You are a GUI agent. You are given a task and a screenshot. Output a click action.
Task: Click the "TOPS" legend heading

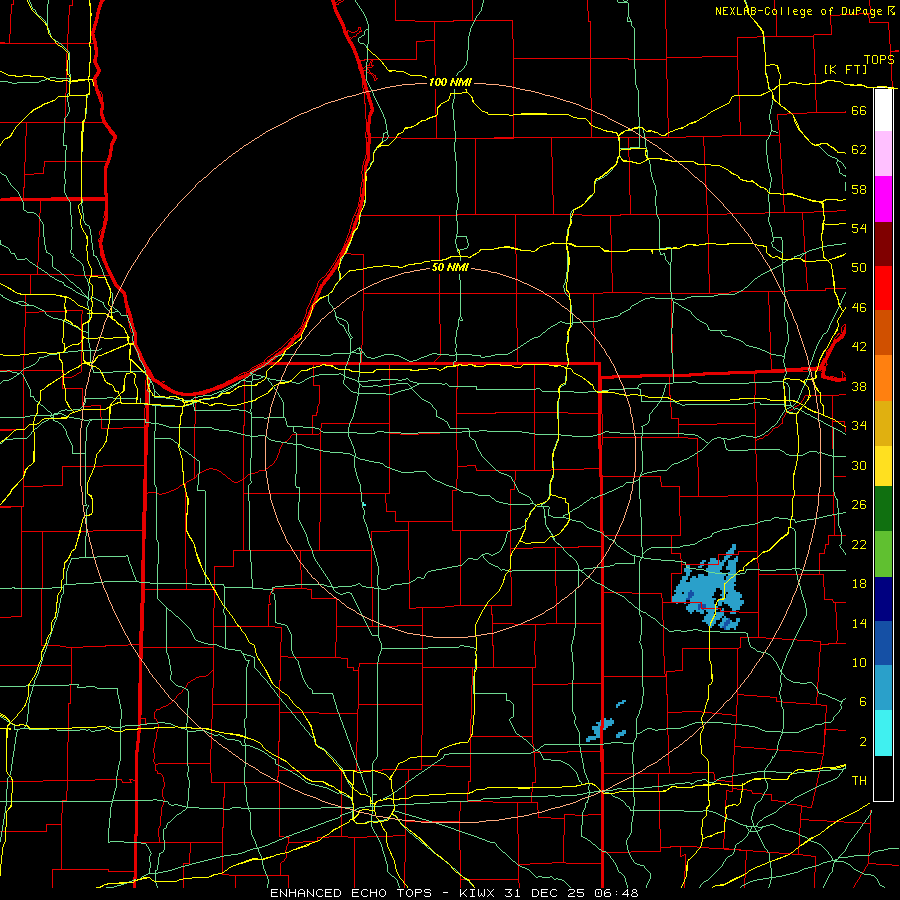879,60
